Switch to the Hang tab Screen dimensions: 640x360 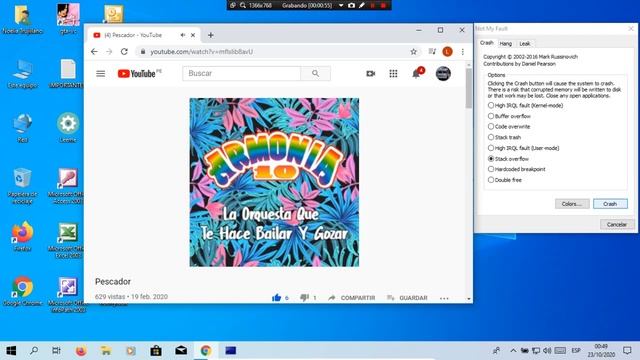pos(505,43)
